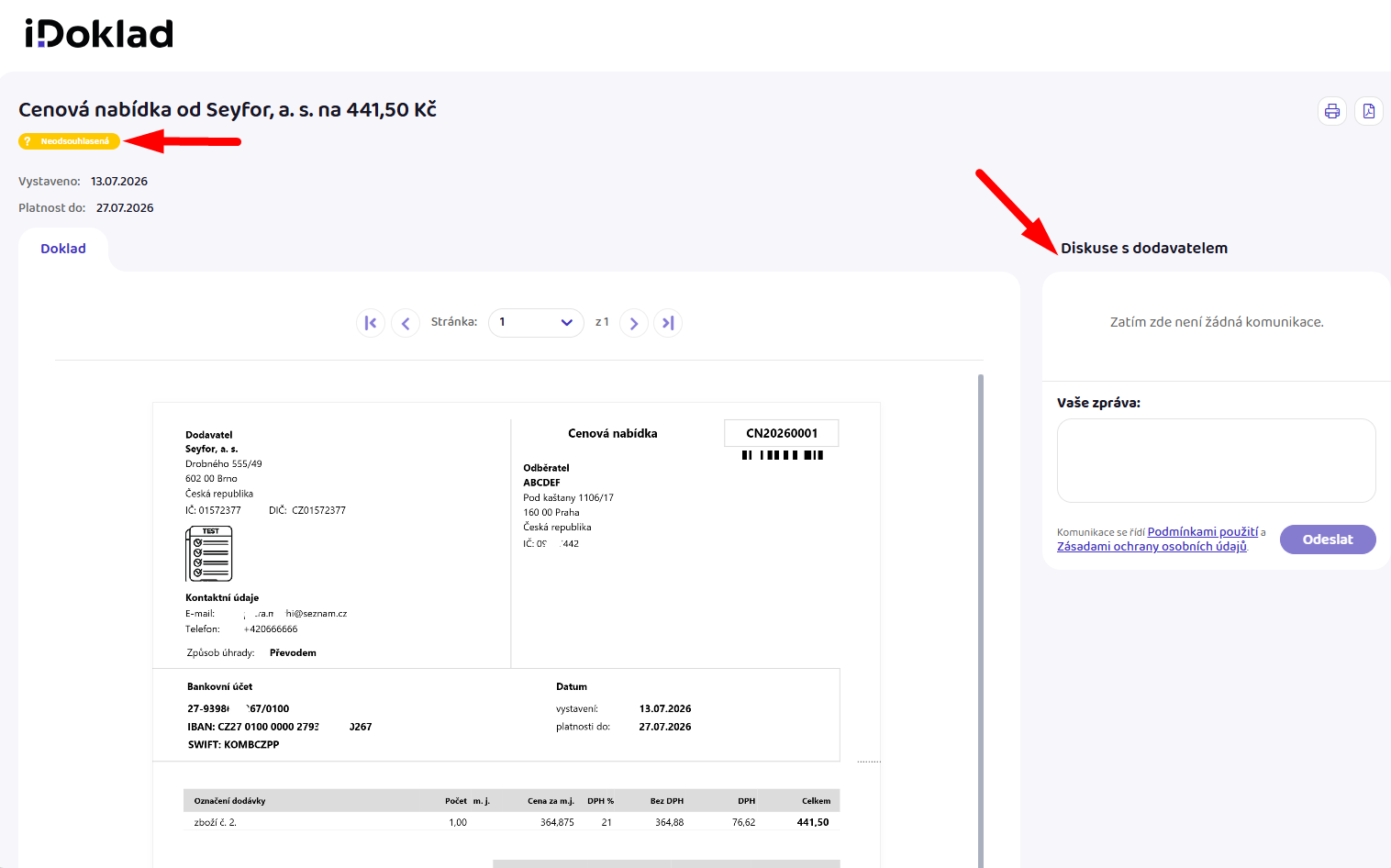Focus the Vaše zpráva message field

tap(1217, 461)
